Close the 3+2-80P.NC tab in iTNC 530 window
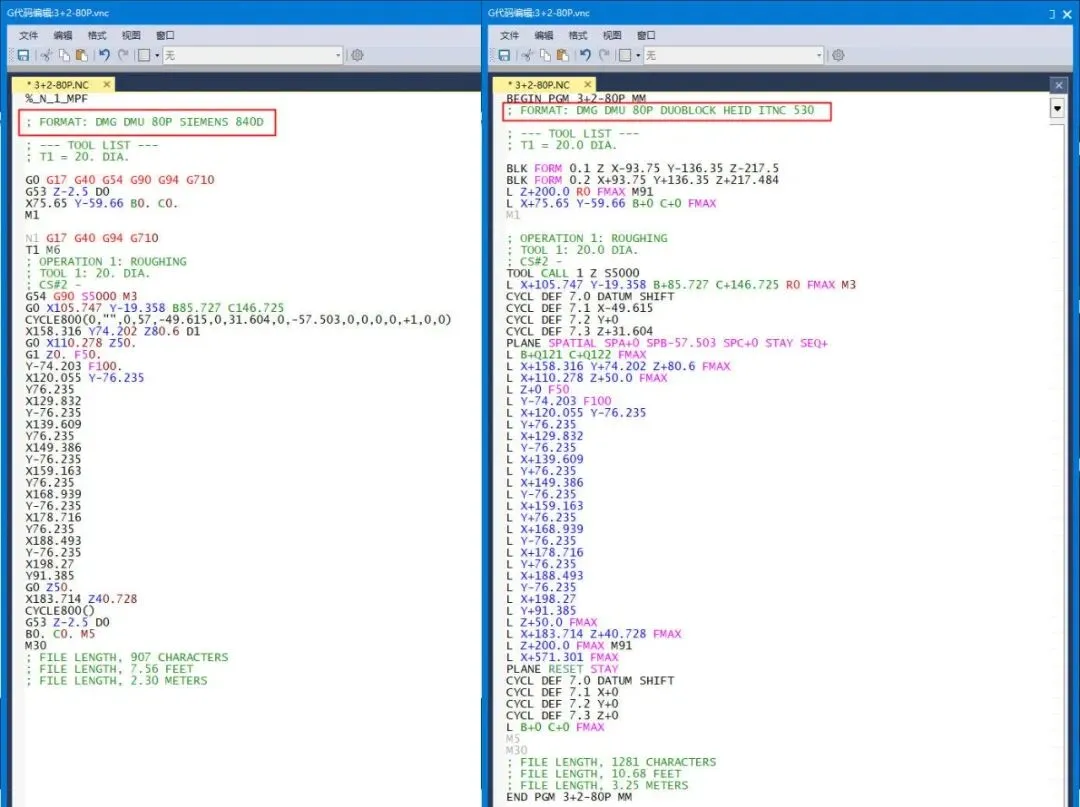The height and width of the screenshot is (807, 1080). 588,84
